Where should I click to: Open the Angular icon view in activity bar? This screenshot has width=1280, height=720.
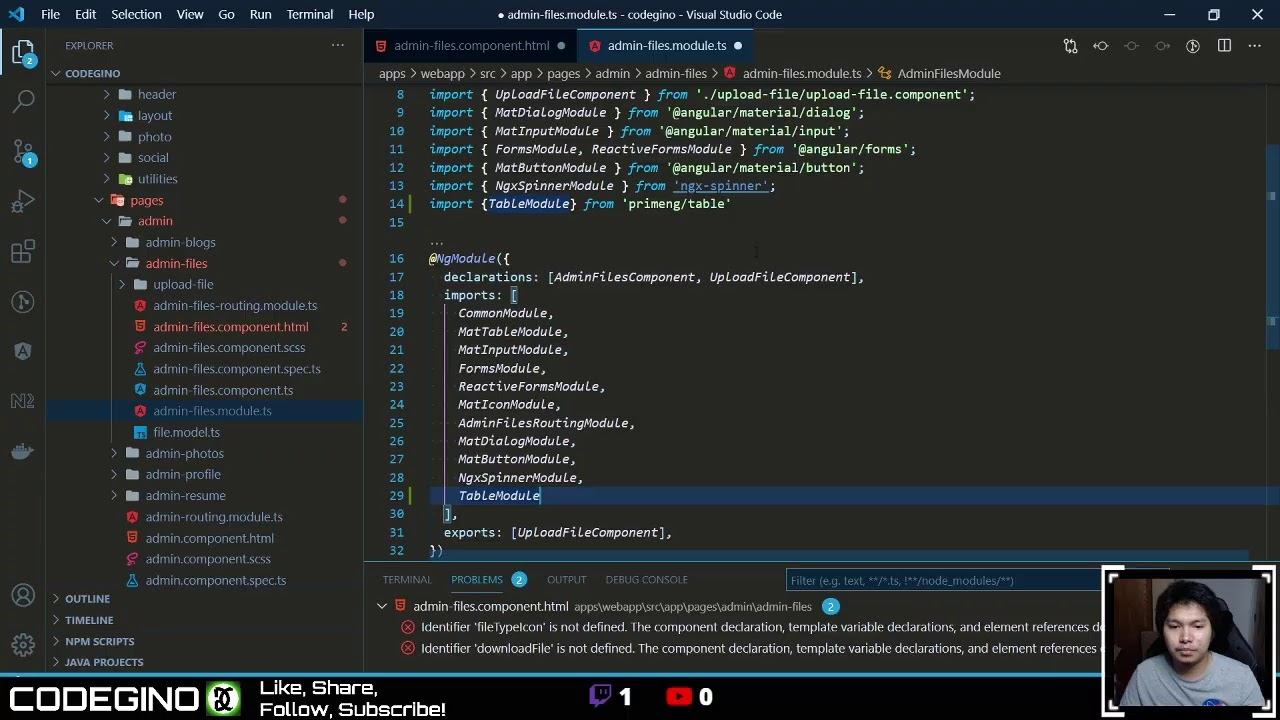24,351
